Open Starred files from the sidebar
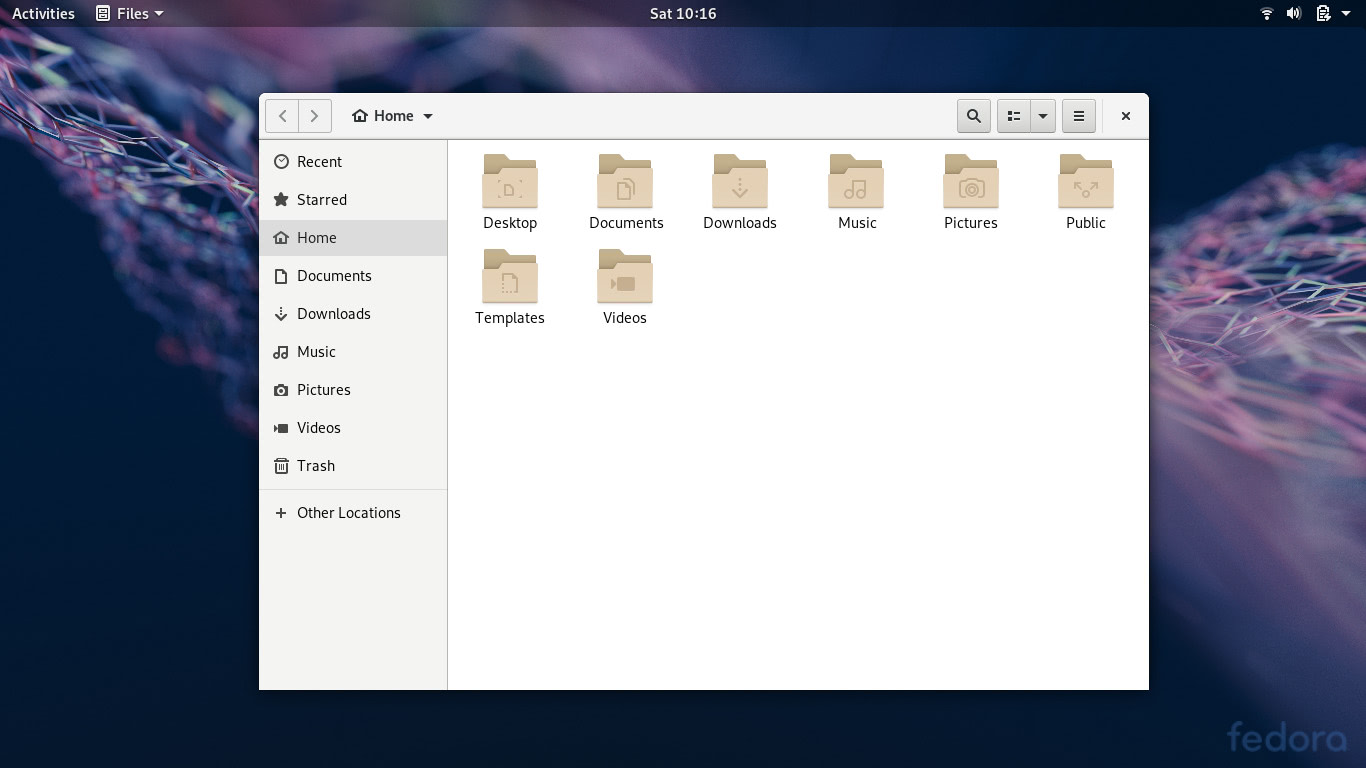This screenshot has height=768, width=1366. pos(322,199)
